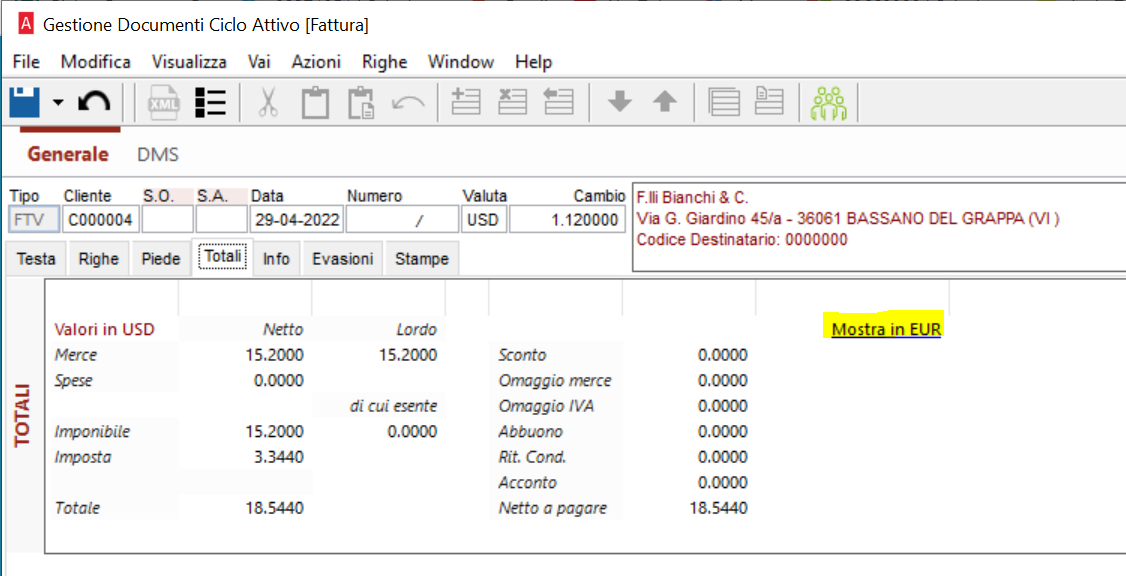Image resolution: width=1126 pixels, height=576 pixels.
Task: Select the Generale section tab
Action: [x=68, y=154]
